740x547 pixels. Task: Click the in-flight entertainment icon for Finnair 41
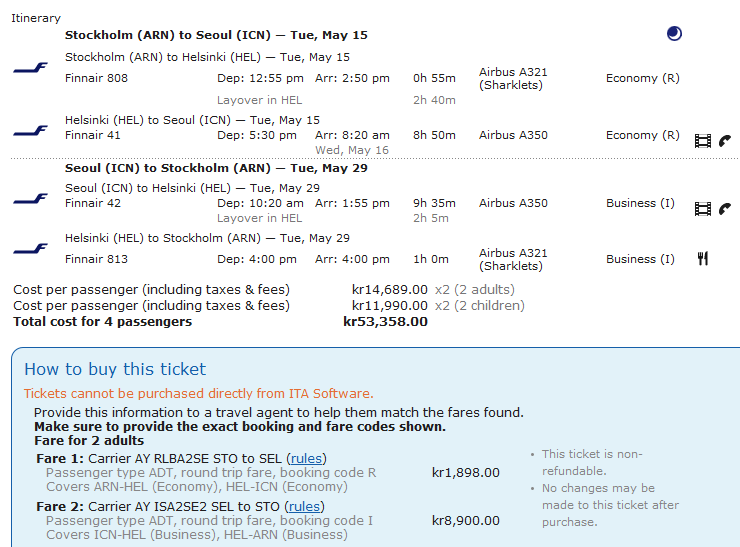point(702,141)
